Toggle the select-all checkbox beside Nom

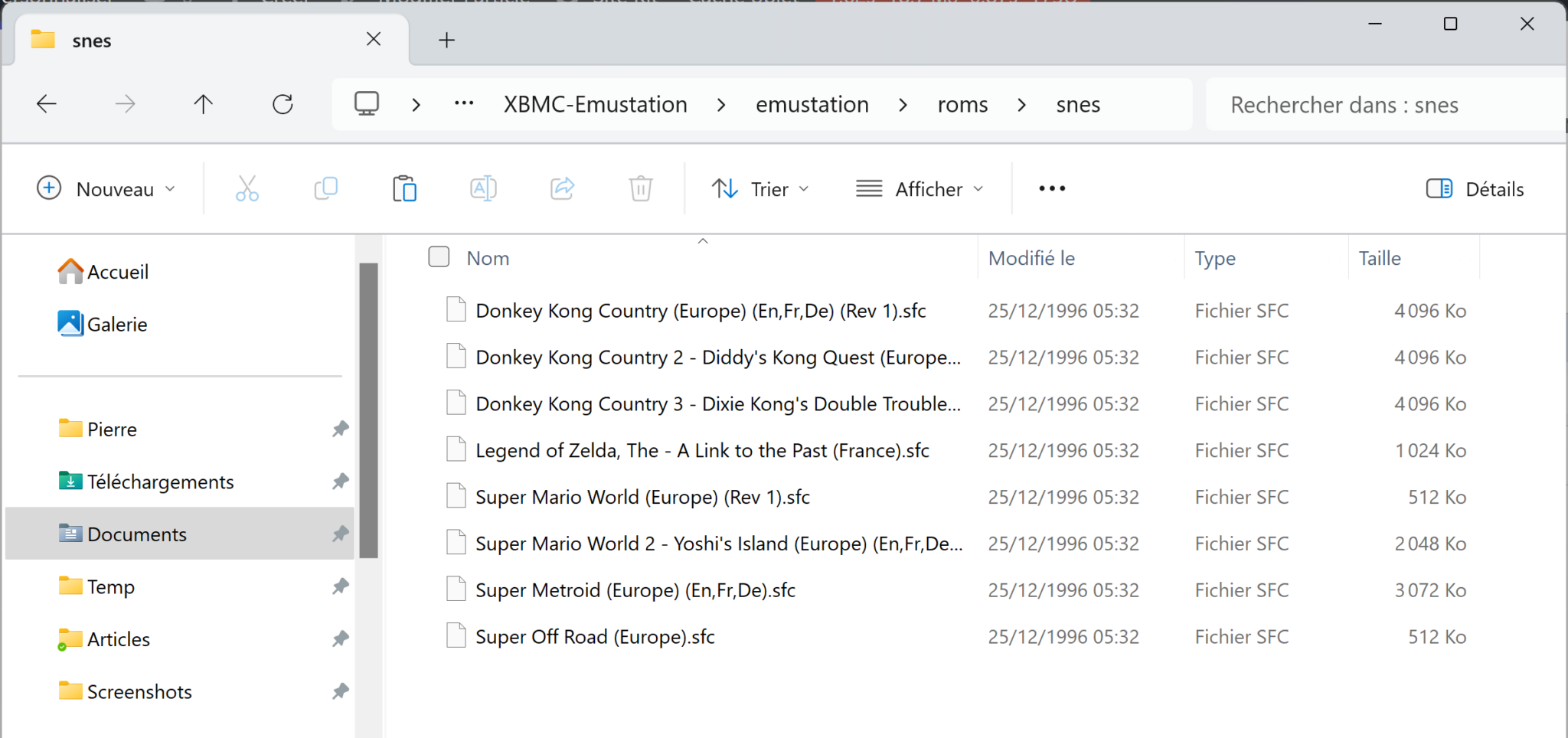[x=439, y=257]
